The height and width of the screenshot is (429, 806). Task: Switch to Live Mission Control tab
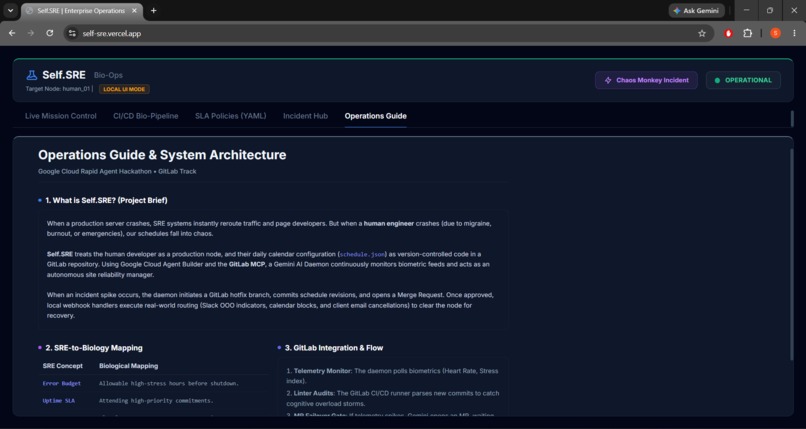tap(61, 116)
